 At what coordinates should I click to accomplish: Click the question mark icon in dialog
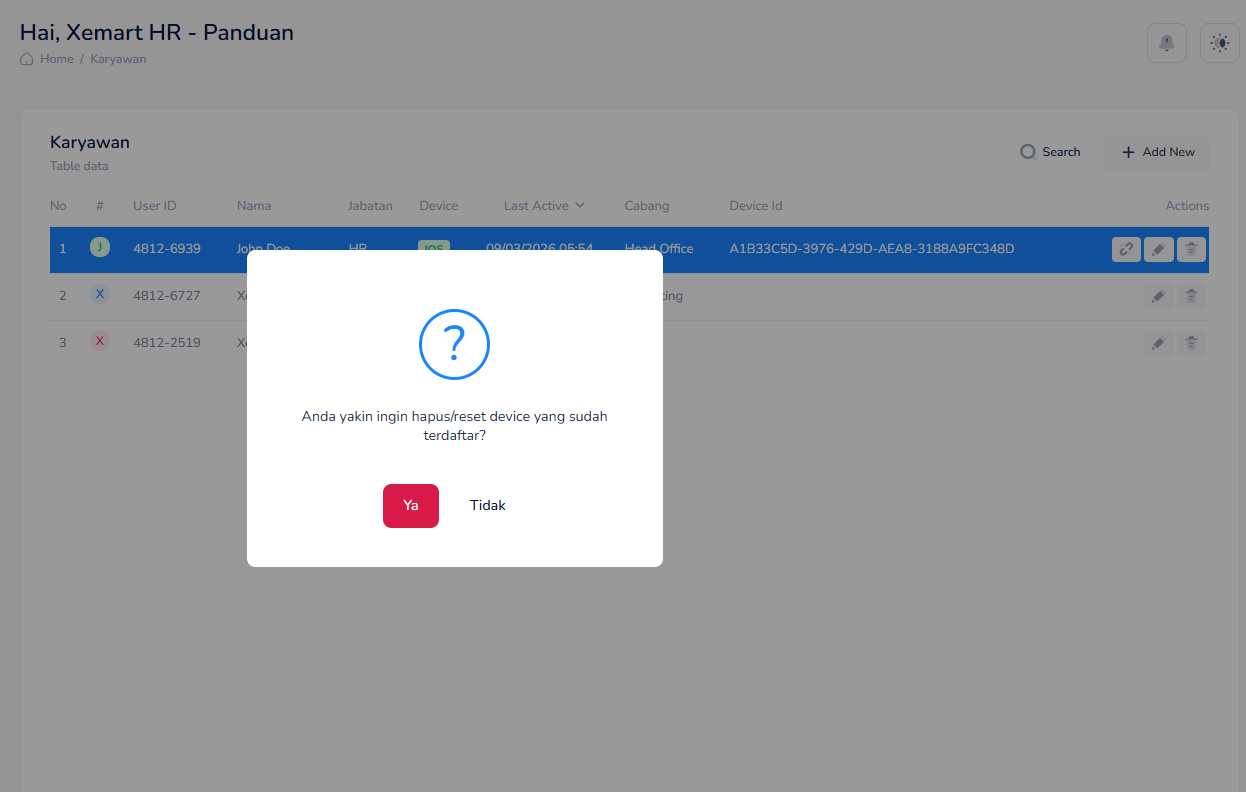[454, 344]
